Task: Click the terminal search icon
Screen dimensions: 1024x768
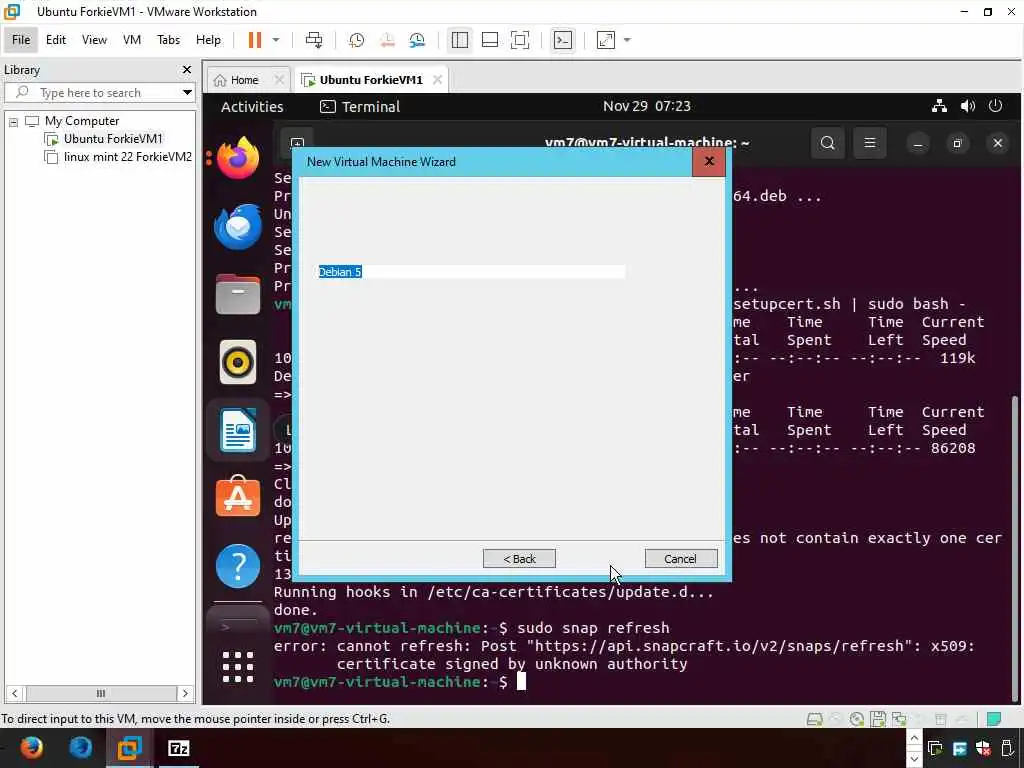Action: pyautogui.click(x=827, y=143)
